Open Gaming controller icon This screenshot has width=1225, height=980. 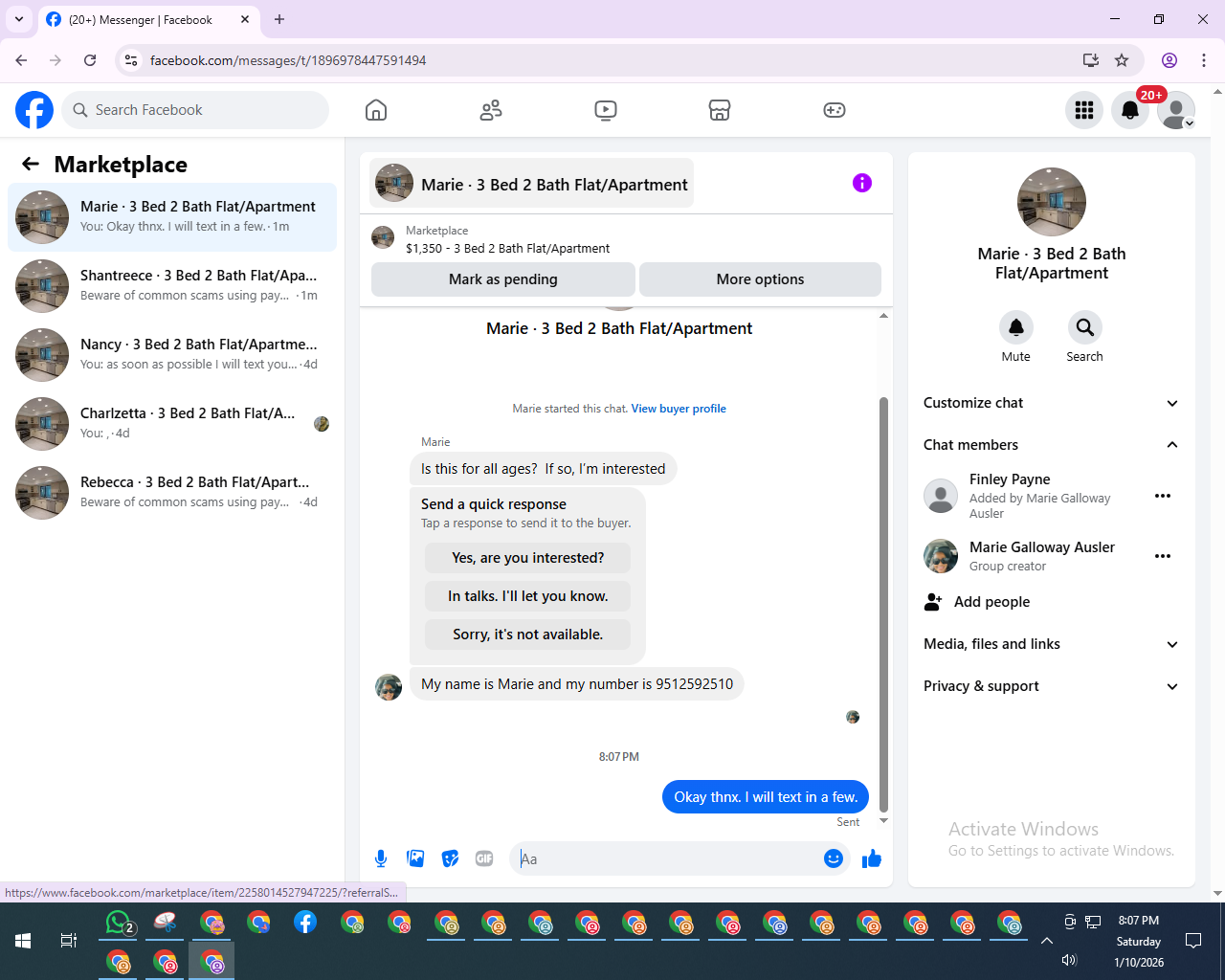pos(835,110)
